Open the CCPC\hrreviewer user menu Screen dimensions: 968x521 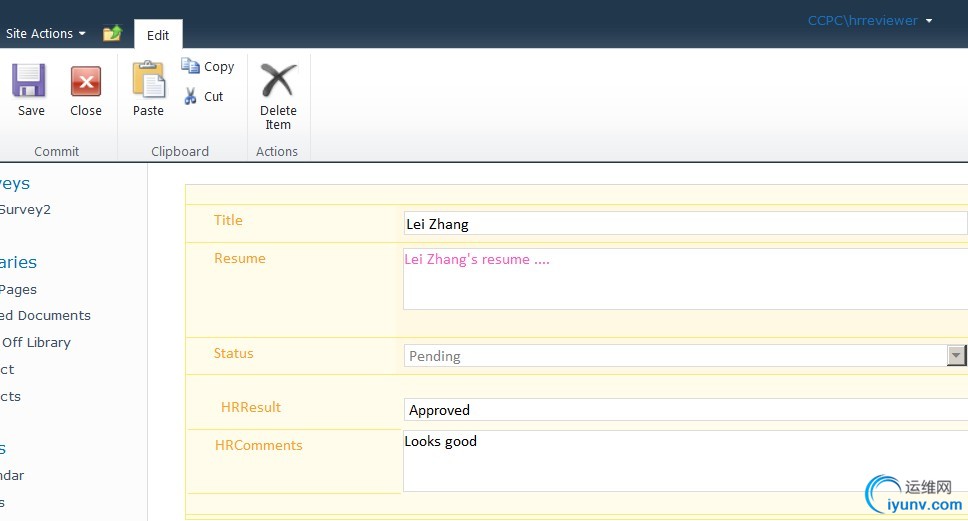(x=870, y=20)
